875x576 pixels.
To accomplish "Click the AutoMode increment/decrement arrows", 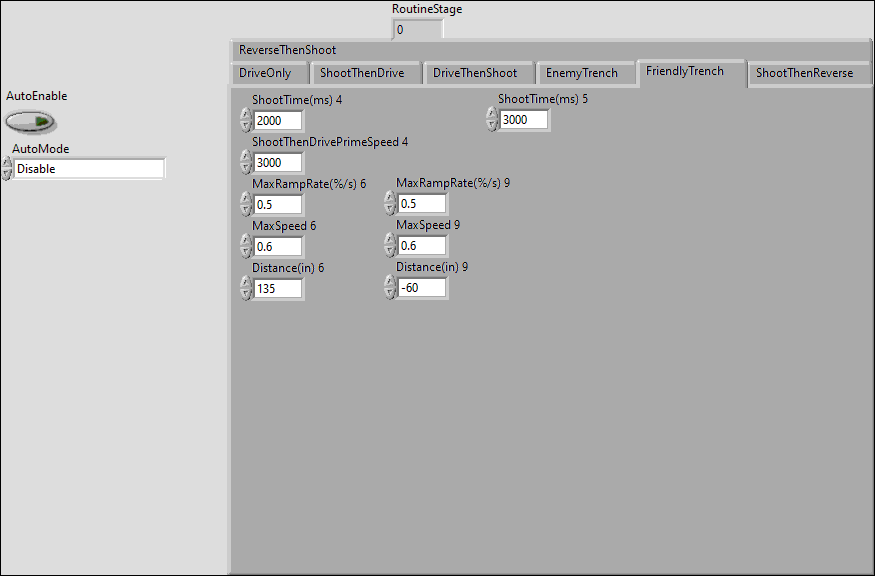I will tap(7, 169).
